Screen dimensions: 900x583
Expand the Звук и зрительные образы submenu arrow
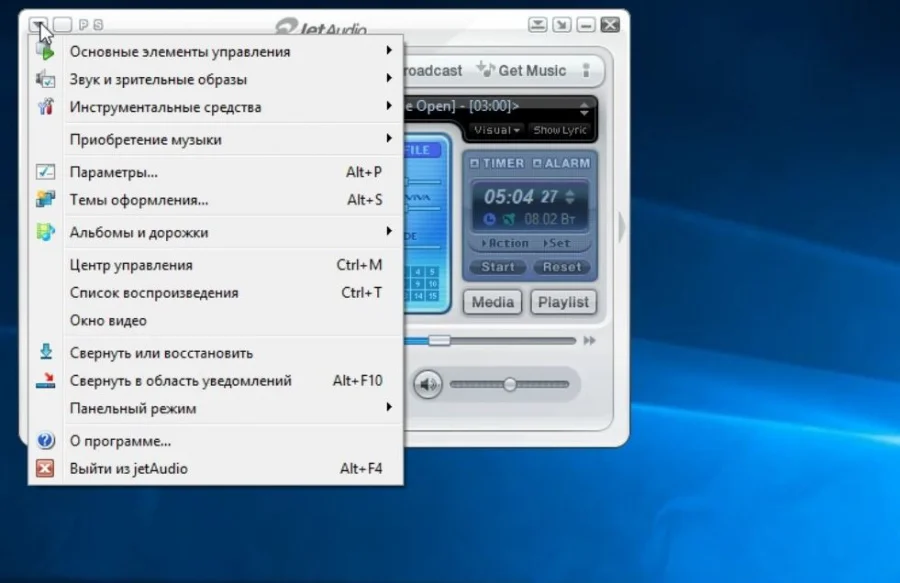click(x=389, y=78)
